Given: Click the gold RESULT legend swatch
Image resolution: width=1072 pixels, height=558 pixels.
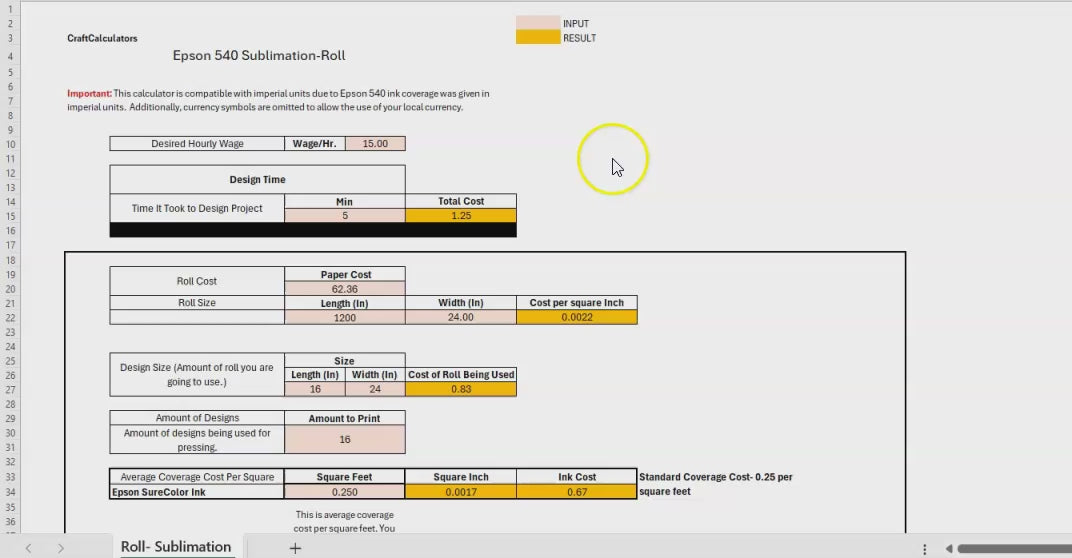Looking at the screenshot, I should coord(537,38).
